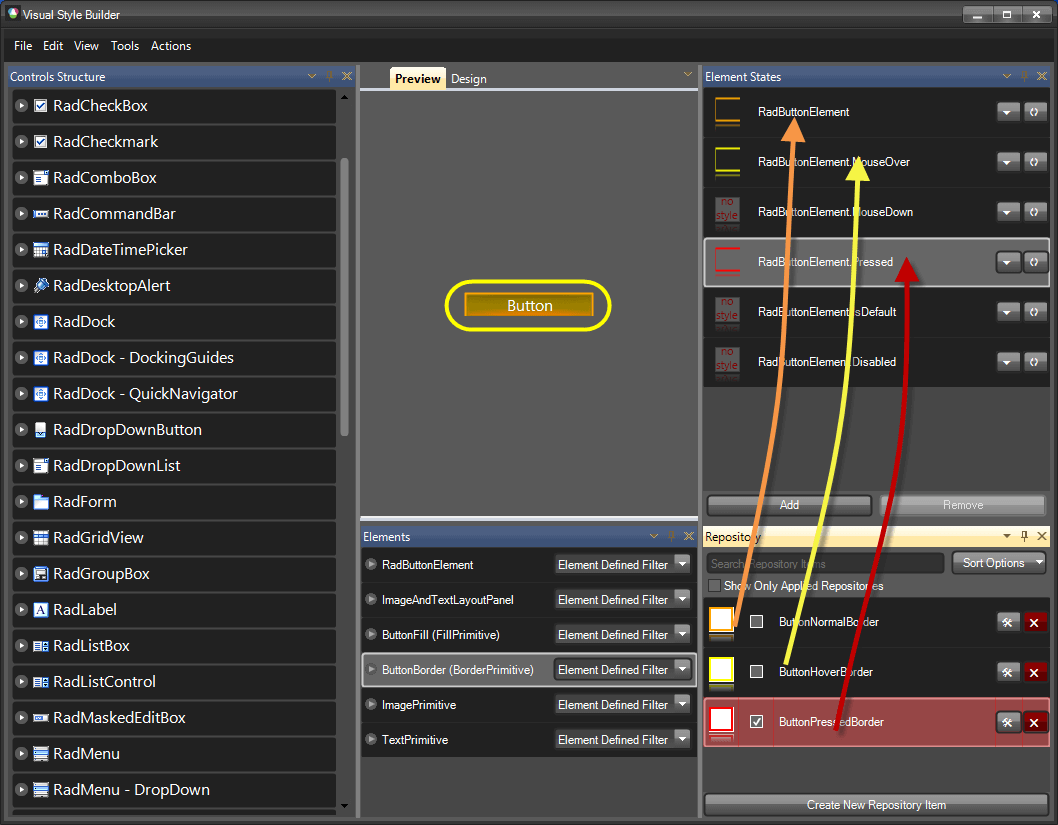The image size is (1058, 825).
Task: Open the Sort Options dropdown
Action: coord(998,562)
